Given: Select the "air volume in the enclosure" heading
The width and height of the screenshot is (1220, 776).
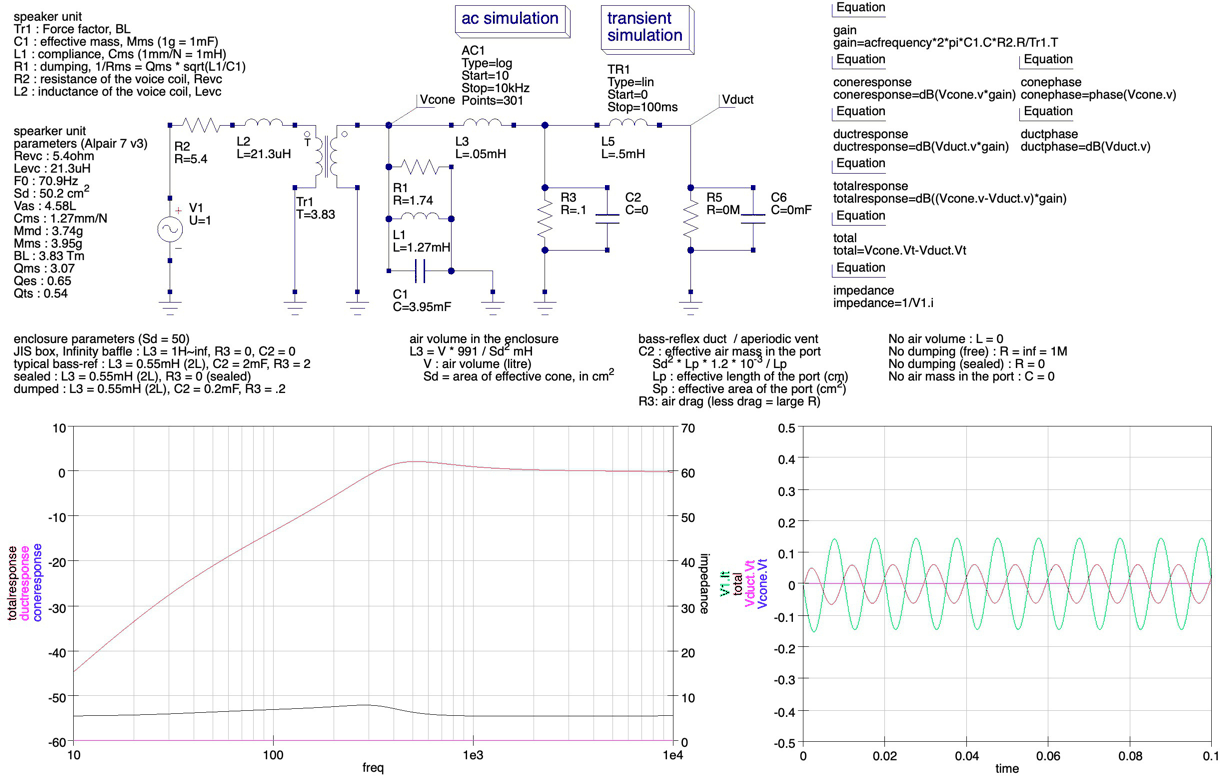Looking at the screenshot, I should pyautogui.click(x=484, y=338).
